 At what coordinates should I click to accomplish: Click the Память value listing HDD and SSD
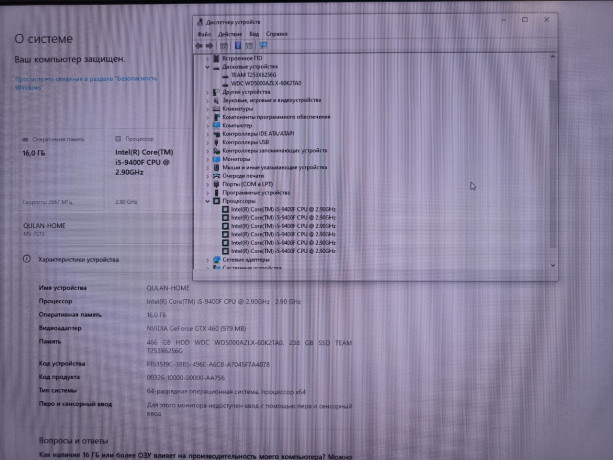coord(249,346)
